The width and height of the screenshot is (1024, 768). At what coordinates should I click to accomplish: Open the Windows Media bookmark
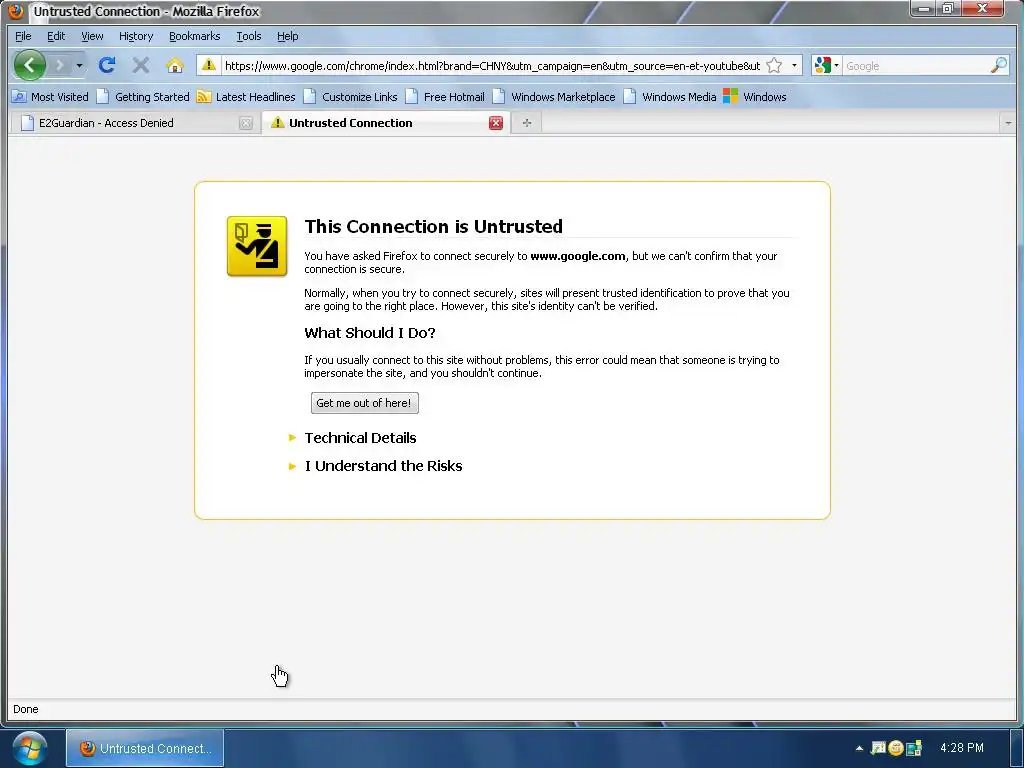[671, 97]
